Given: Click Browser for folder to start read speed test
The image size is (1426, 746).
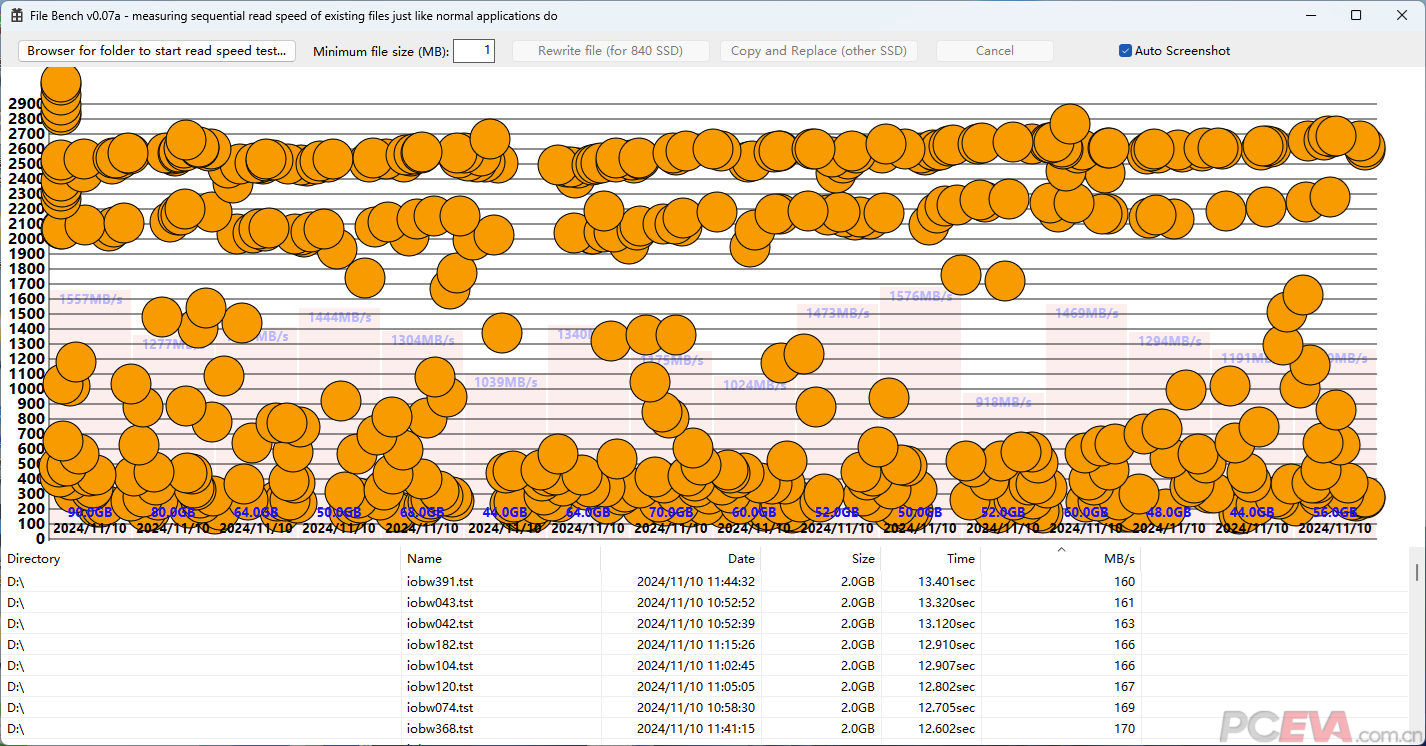Looking at the screenshot, I should [157, 51].
